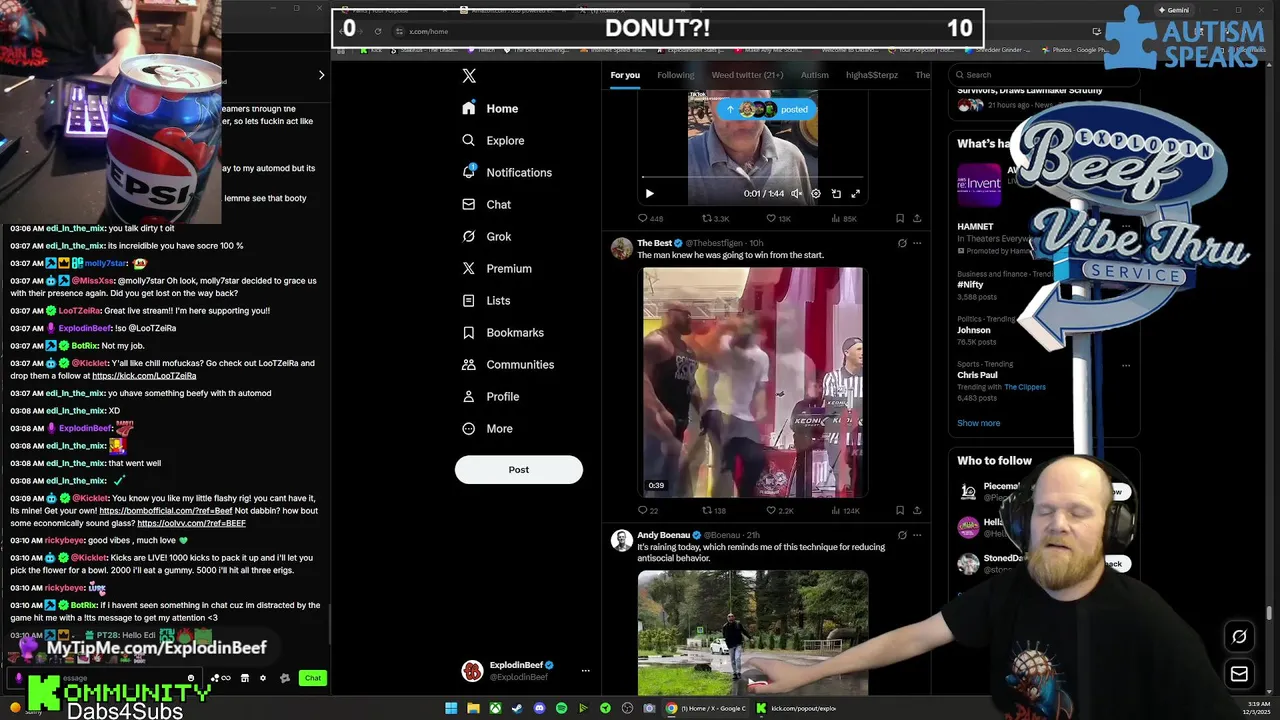Switch to the higha$$terpz tab
This screenshot has width=1280, height=720.
[x=872, y=75]
